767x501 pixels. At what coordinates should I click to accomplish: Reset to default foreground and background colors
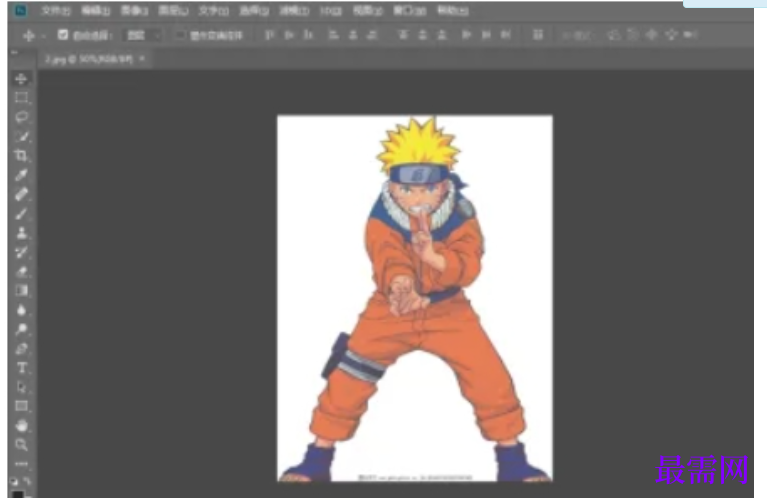pos(14,481)
